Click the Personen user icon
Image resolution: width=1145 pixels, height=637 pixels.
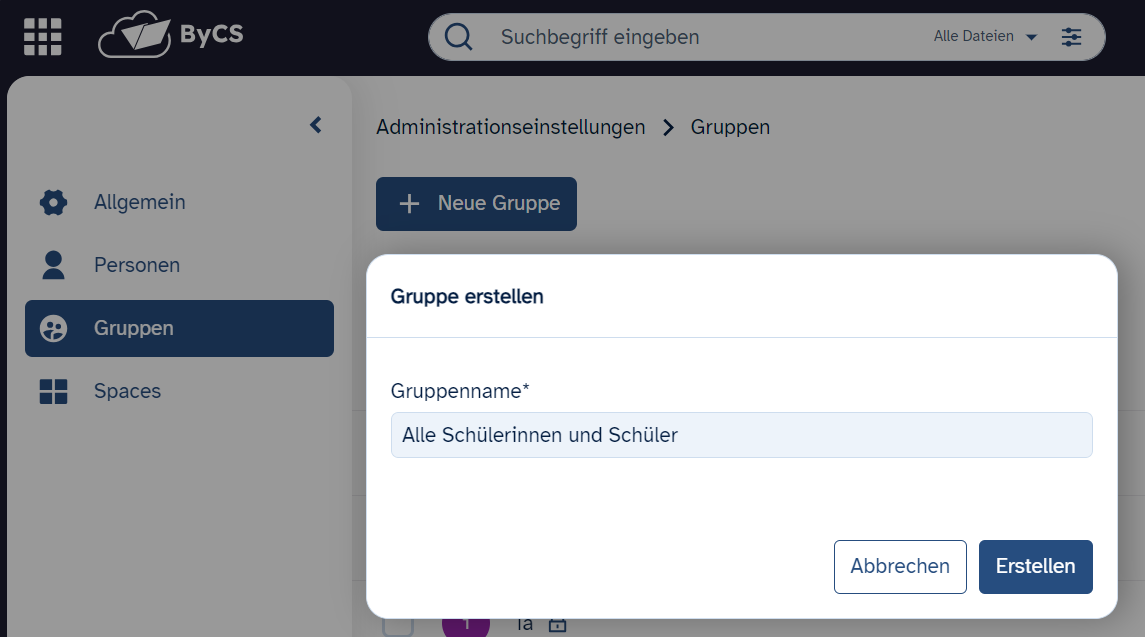pyautogui.click(x=53, y=265)
